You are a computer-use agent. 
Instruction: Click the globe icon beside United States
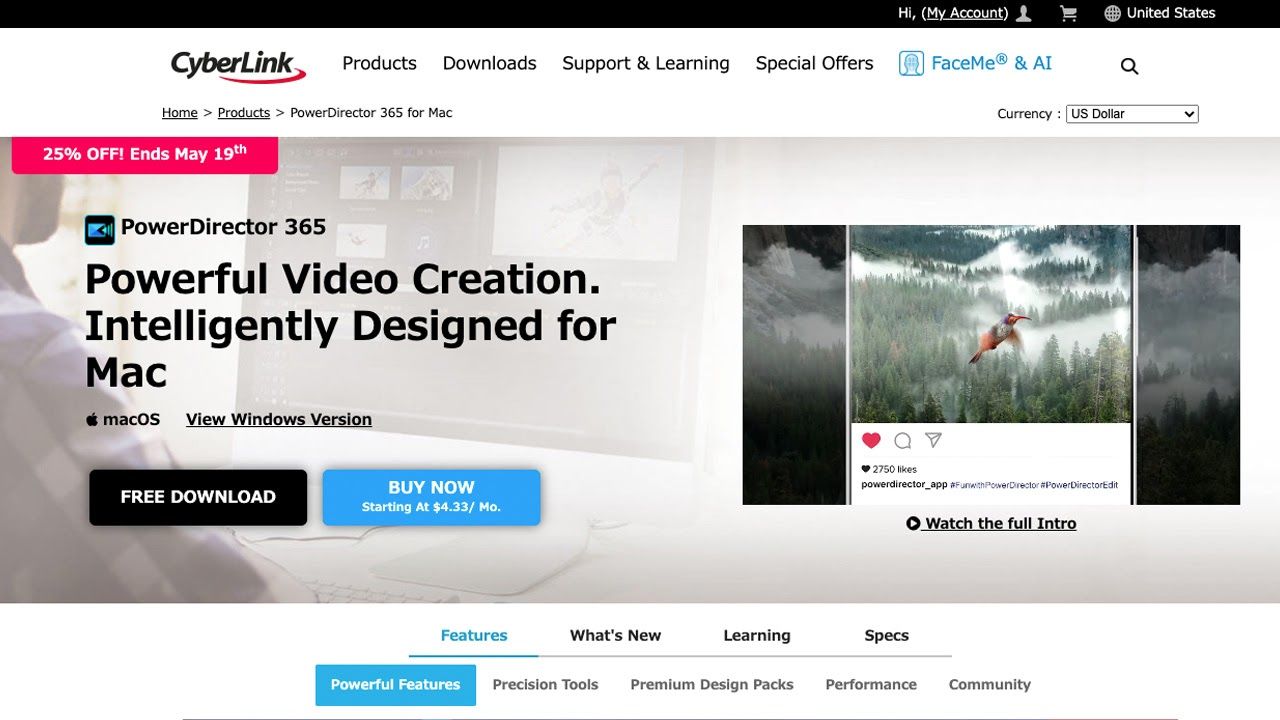pos(1110,13)
